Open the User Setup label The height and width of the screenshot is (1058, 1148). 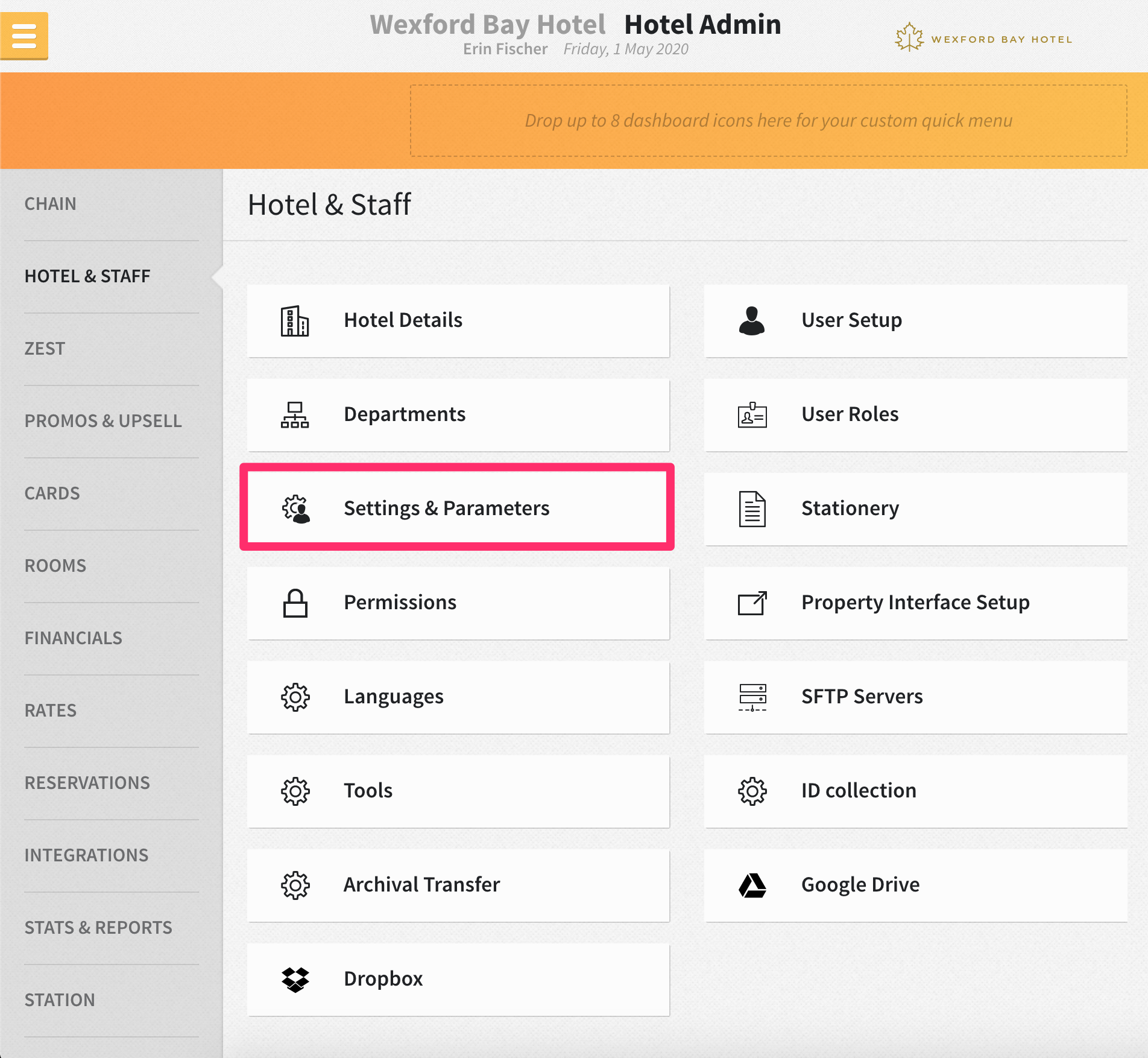pos(852,320)
